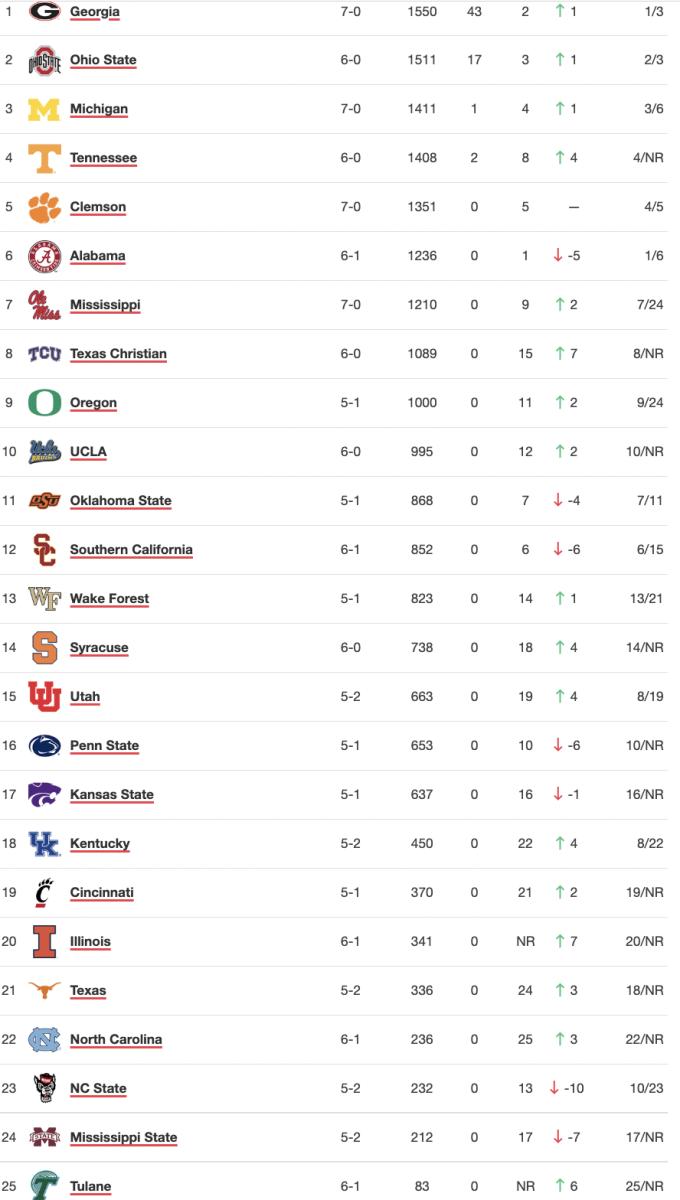Click the Syracuse orange S logo
Image resolution: width=680 pixels, height=1200 pixels.
(44, 648)
